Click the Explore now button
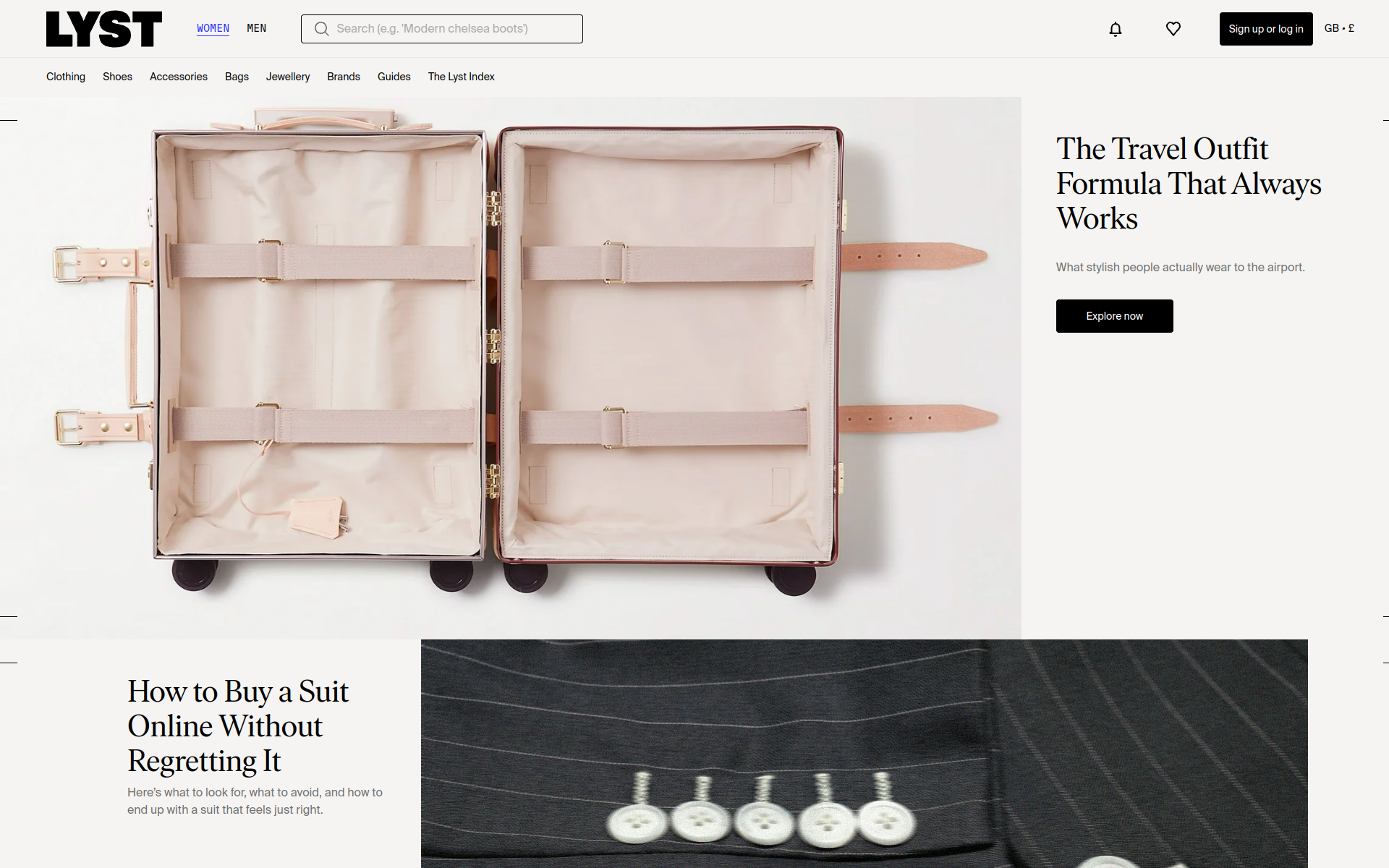1389x868 pixels. tap(1115, 316)
